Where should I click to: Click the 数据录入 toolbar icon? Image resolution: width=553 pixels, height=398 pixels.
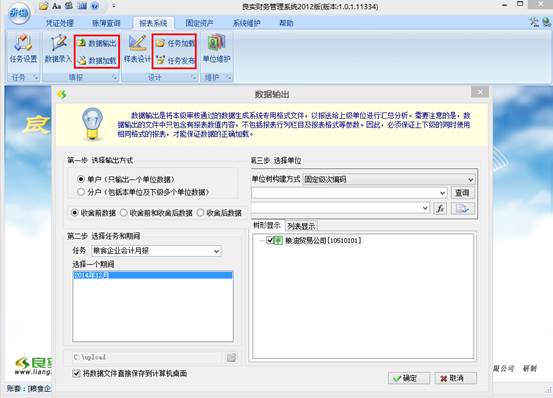point(58,49)
